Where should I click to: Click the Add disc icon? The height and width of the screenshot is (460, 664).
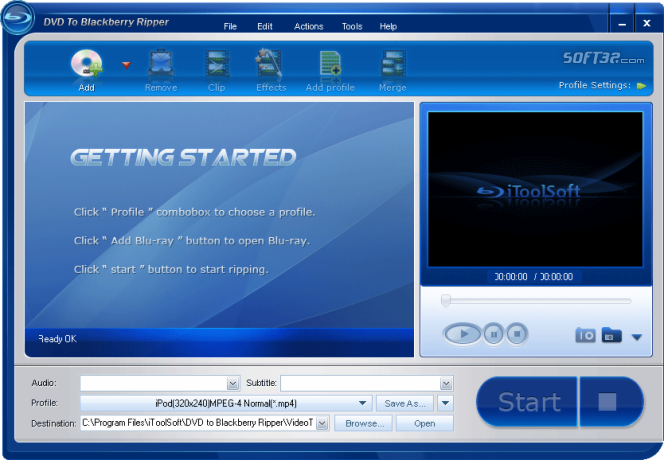point(86,64)
